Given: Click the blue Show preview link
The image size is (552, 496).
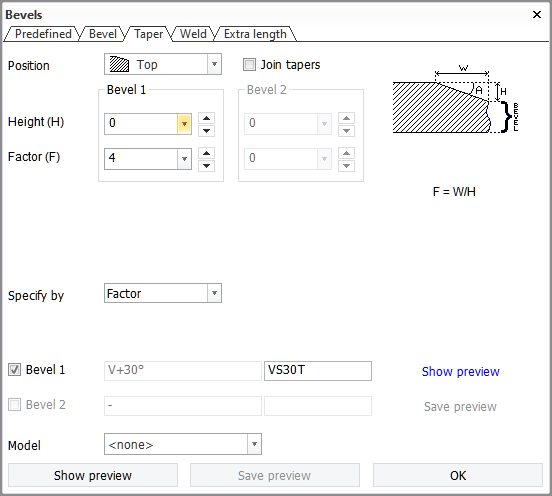Looking at the screenshot, I should coord(460,371).
